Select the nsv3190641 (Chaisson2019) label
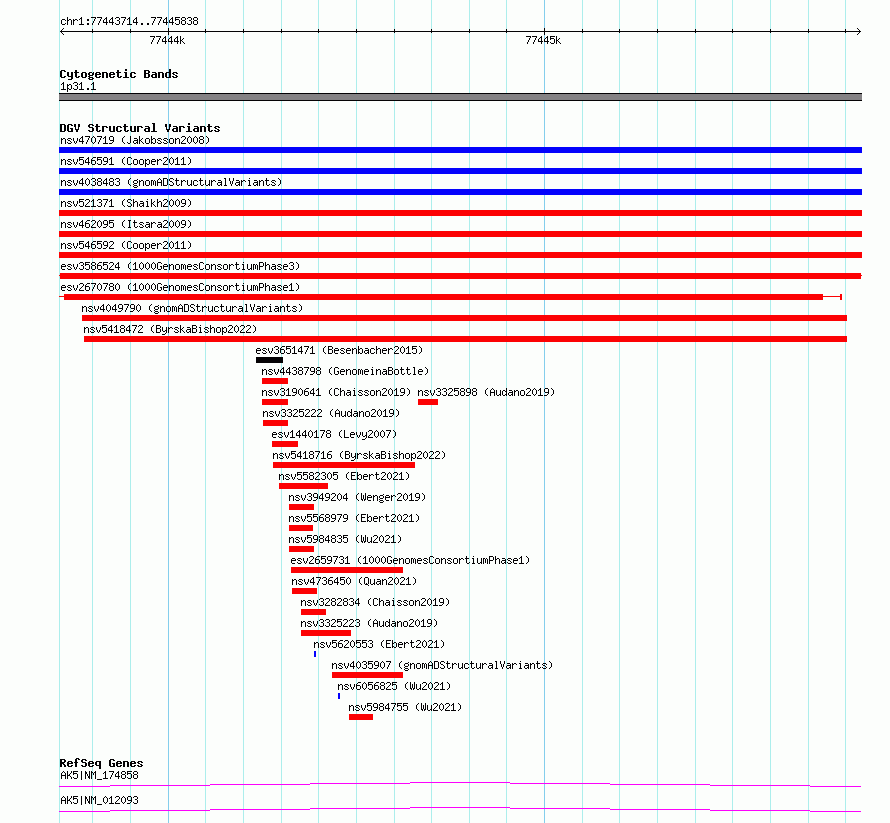This screenshot has width=890, height=823. [336, 392]
